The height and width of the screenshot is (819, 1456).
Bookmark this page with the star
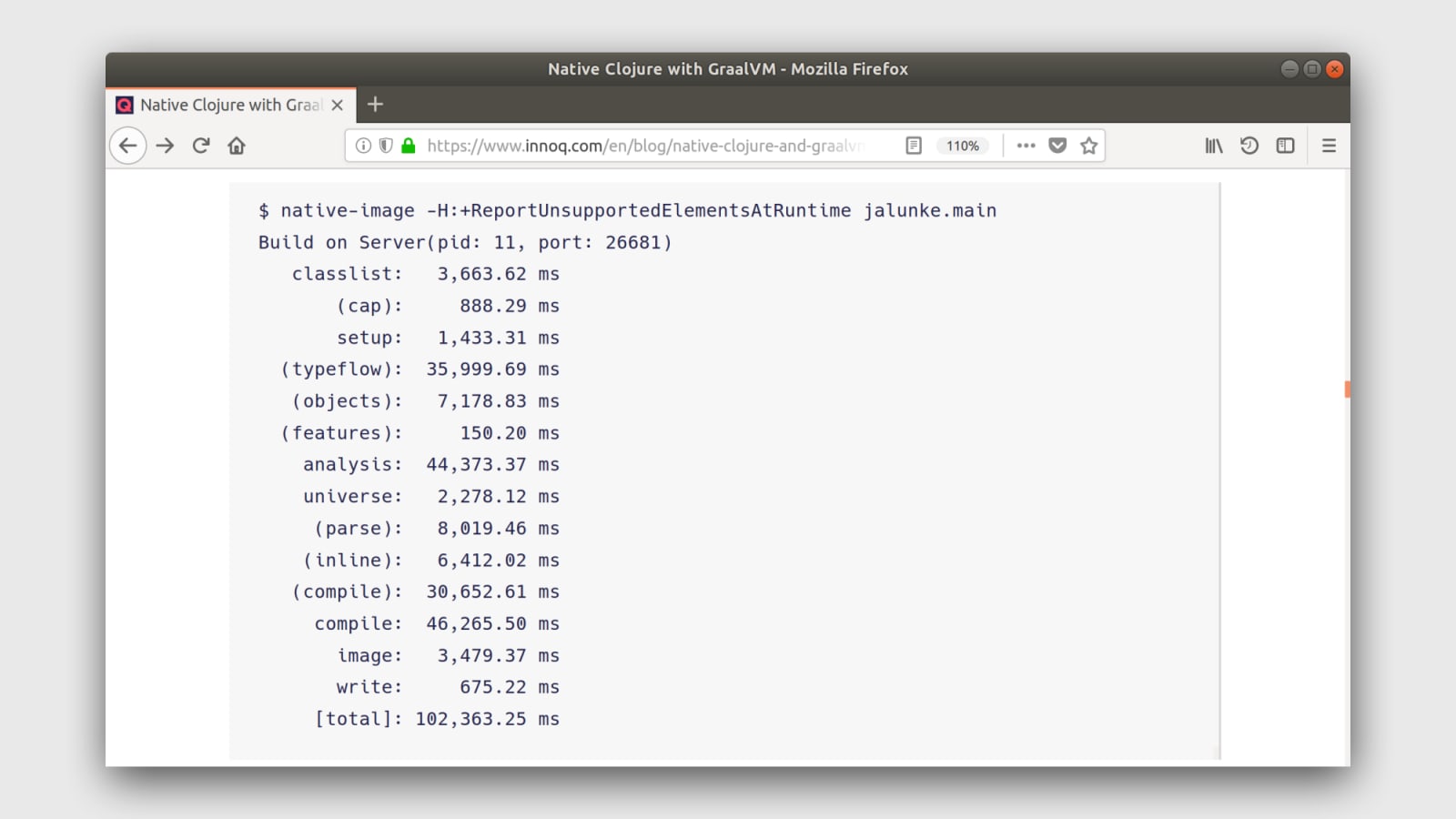click(1088, 146)
